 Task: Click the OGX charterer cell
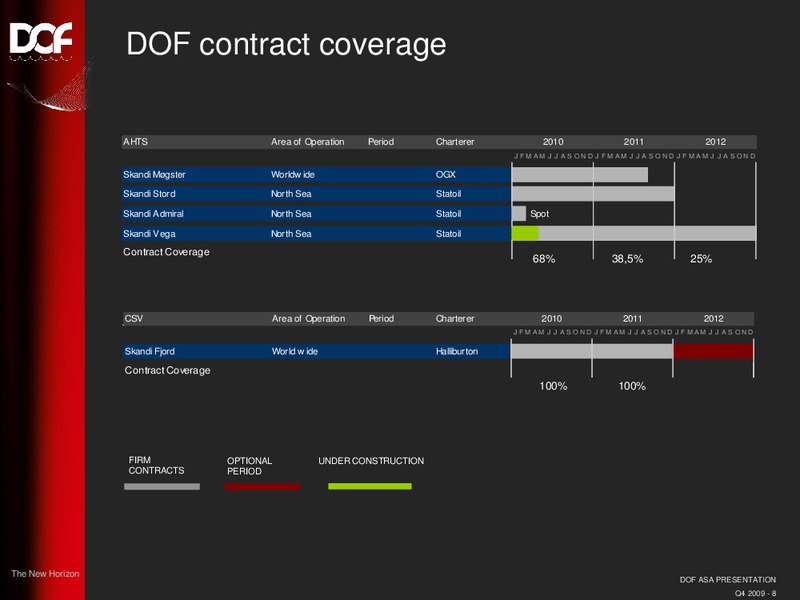tap(445, 174)
